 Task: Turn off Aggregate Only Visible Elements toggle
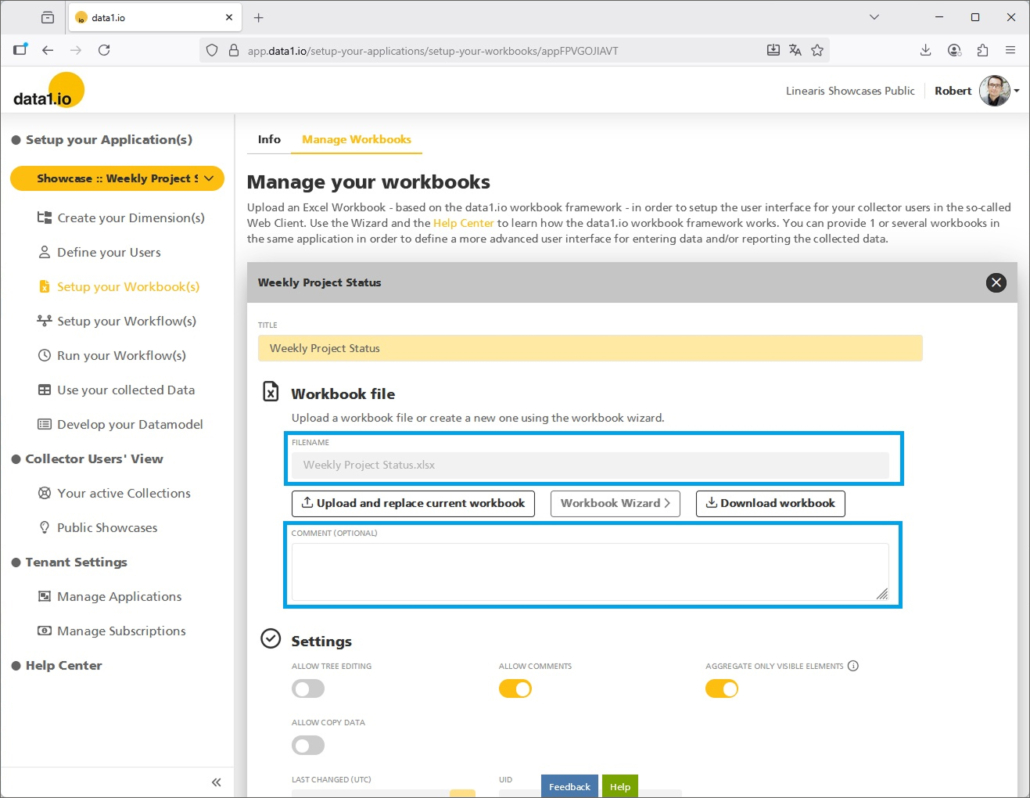(722, 688)
